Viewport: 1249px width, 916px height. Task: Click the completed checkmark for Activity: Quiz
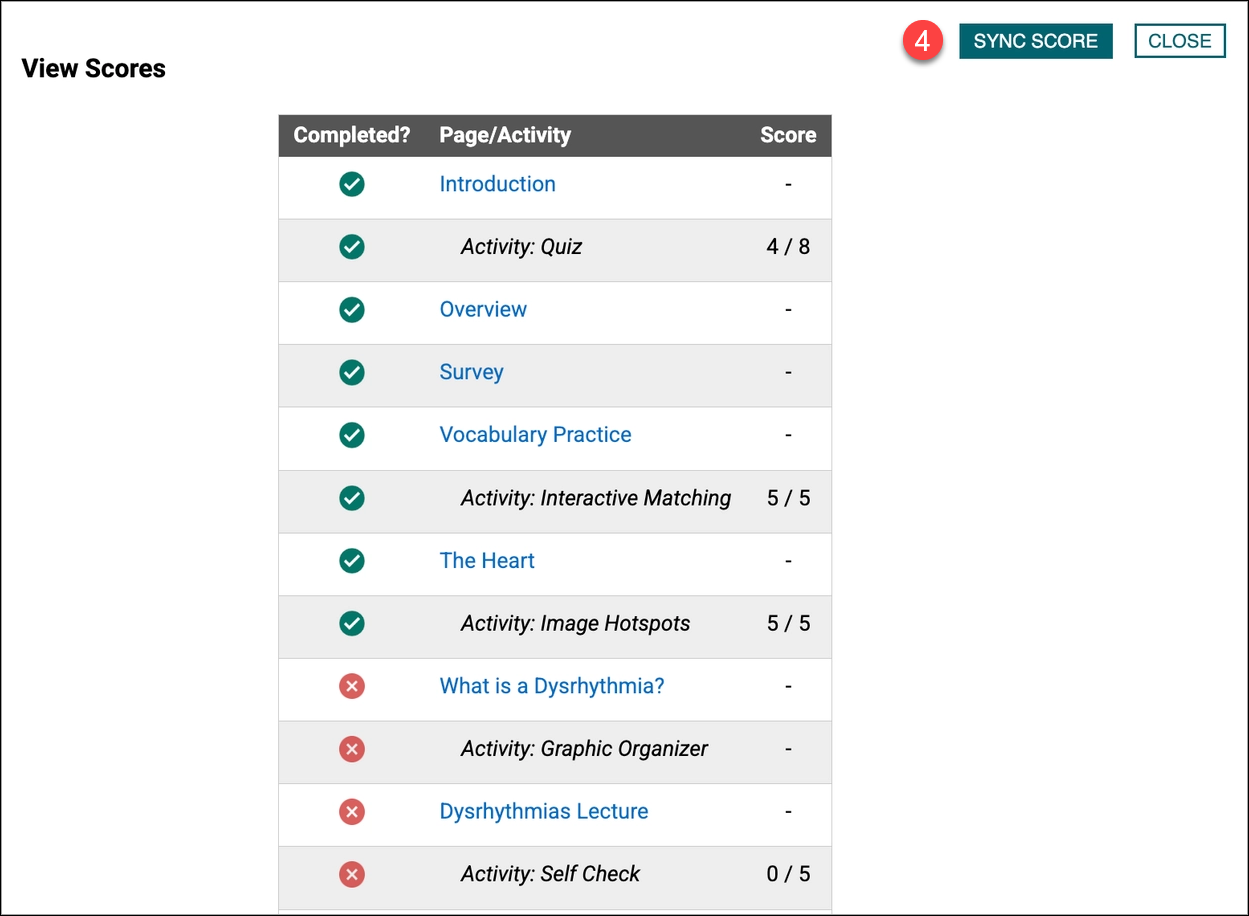(x=351, y=247)
